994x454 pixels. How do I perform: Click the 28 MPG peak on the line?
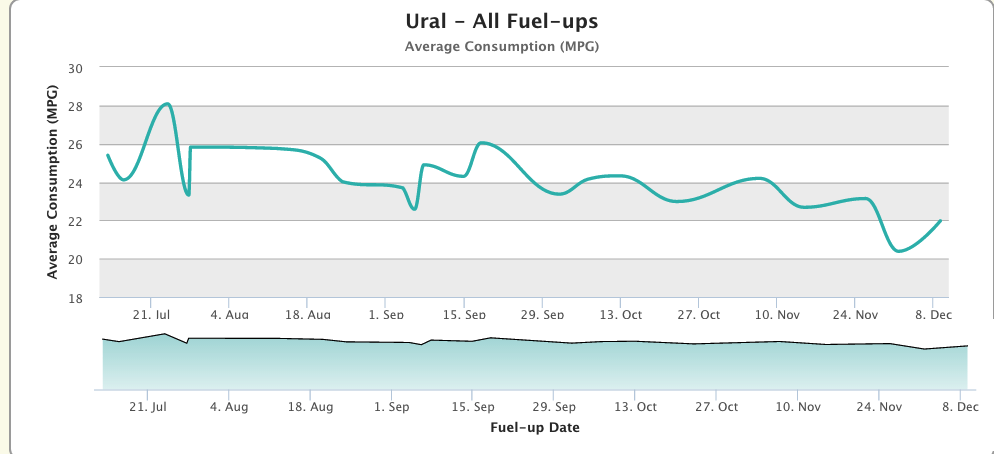167,104
